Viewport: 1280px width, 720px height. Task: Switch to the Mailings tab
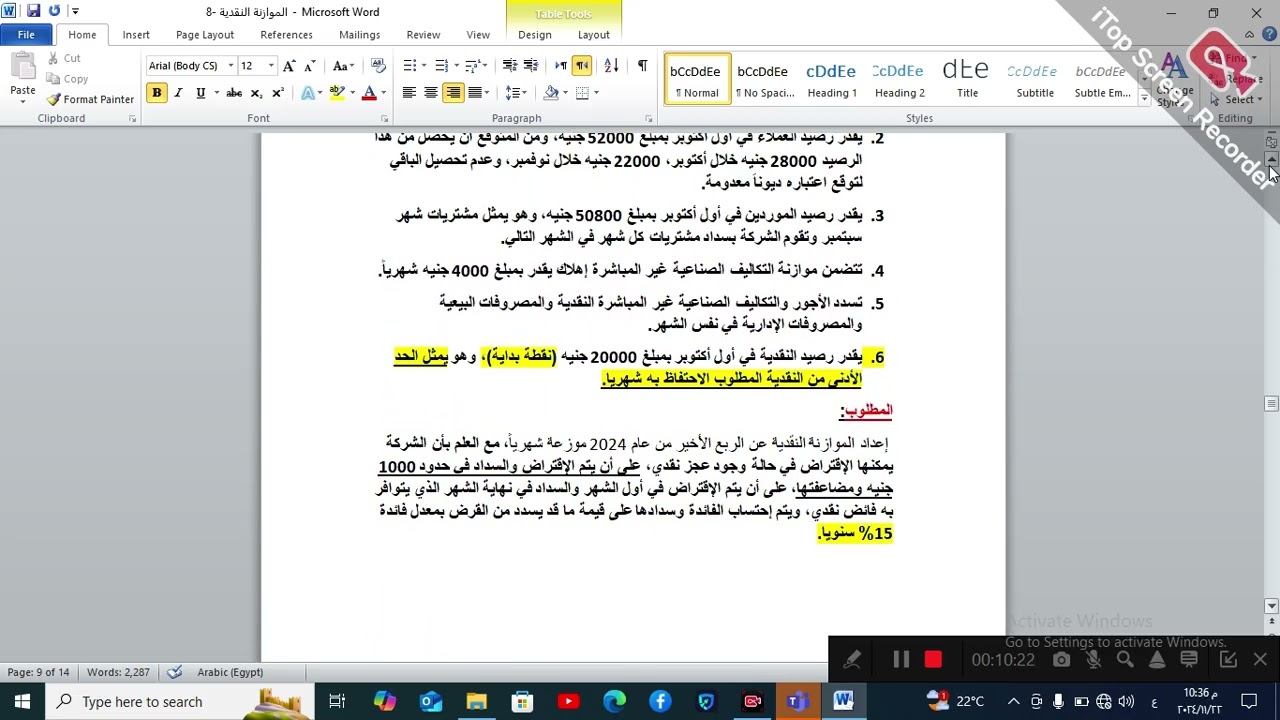click(359, 35)
